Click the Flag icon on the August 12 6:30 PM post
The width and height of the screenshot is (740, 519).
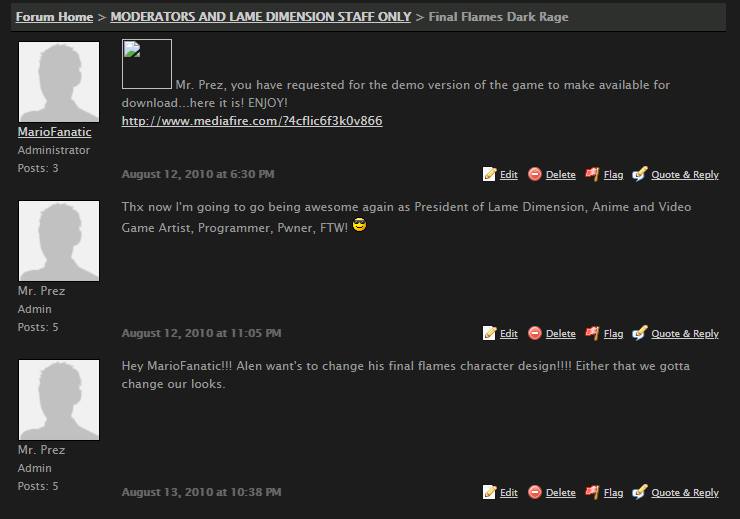[592, 174]
